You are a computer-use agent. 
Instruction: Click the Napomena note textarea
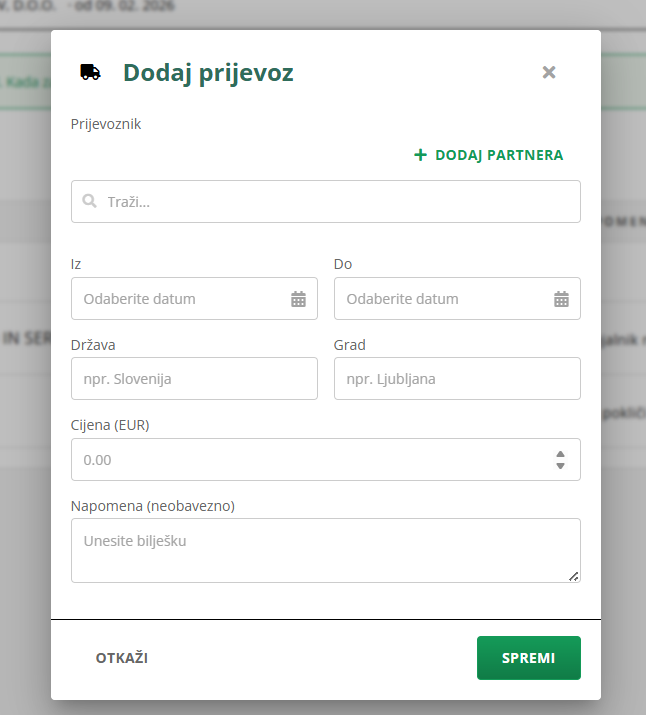point(325,550)
